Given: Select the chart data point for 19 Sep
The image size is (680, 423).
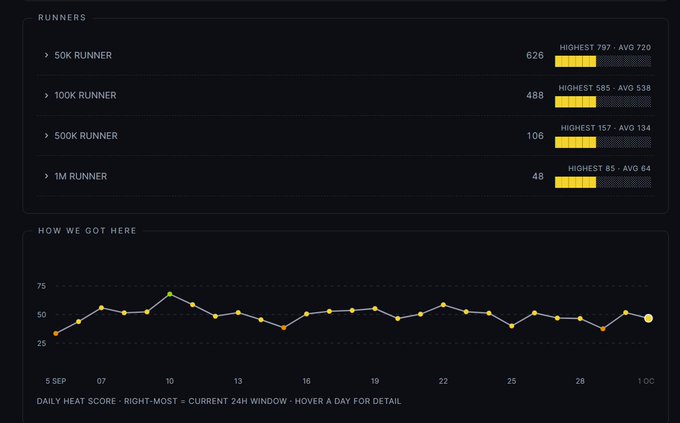Looking at the screenshot, I should [x=375, y=309].
